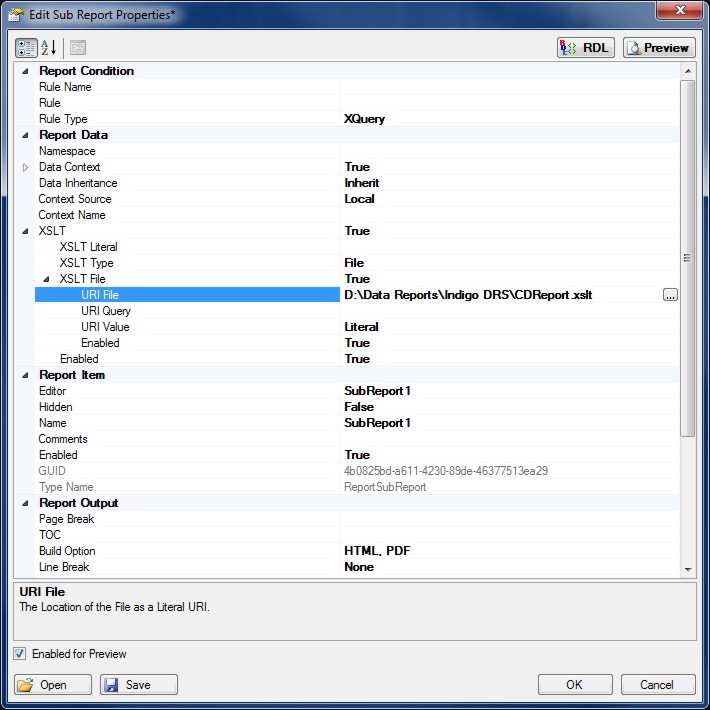The image size is (710, 710).
Task: Click the ellipsis browse button for URI File
Action: coord(670,295)
